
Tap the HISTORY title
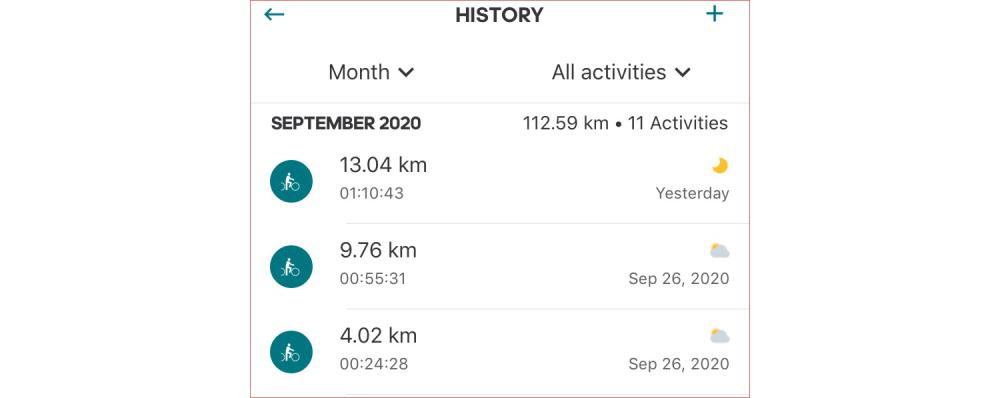pyautogui.click(x=499, y=15)
